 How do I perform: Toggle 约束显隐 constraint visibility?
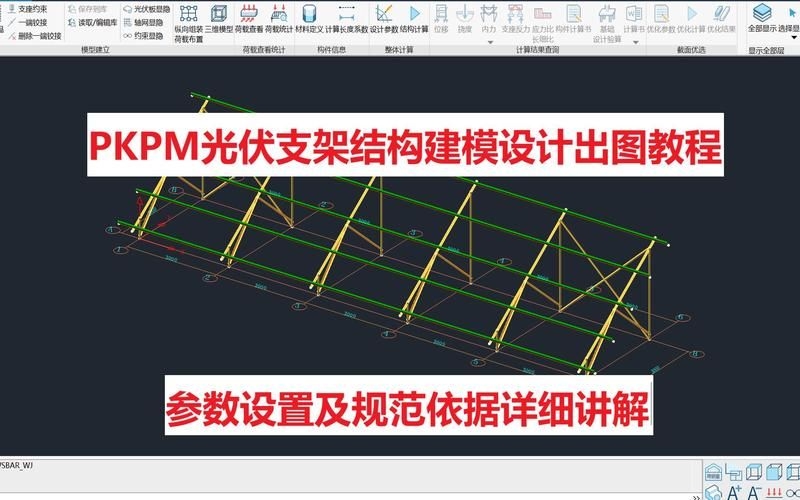coord(148,35)
